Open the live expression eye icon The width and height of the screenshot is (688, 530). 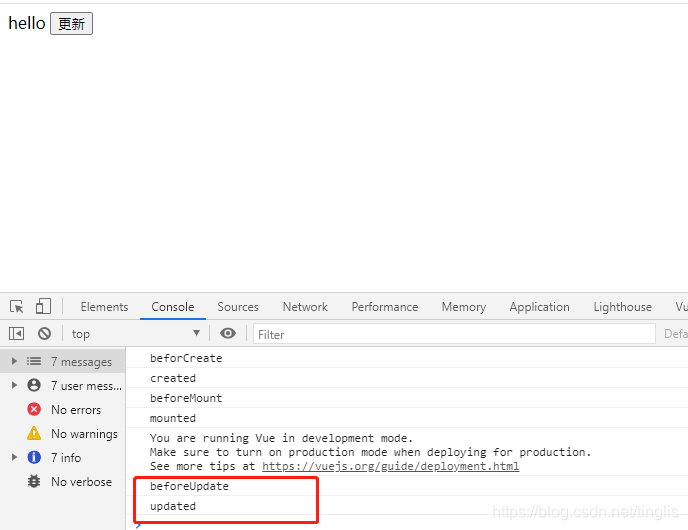pyautogui.click(x=228, y=333)
